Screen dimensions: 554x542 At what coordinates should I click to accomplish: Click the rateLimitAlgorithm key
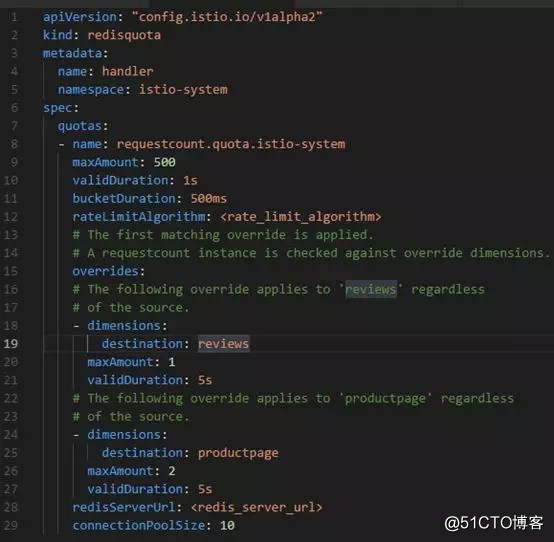pyautogui.click(x=139, y=217)
